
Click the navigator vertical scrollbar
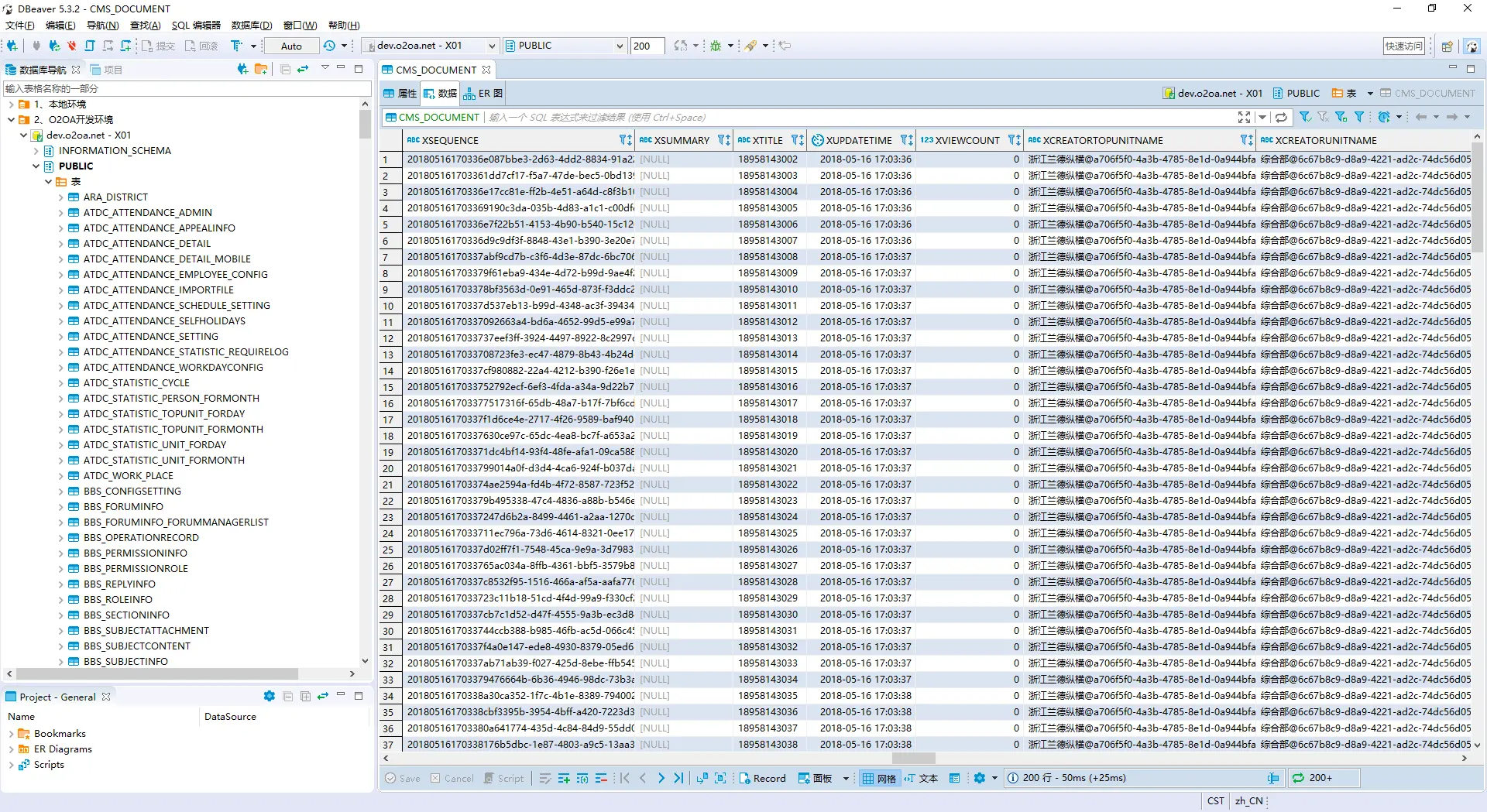pos(365,125)
